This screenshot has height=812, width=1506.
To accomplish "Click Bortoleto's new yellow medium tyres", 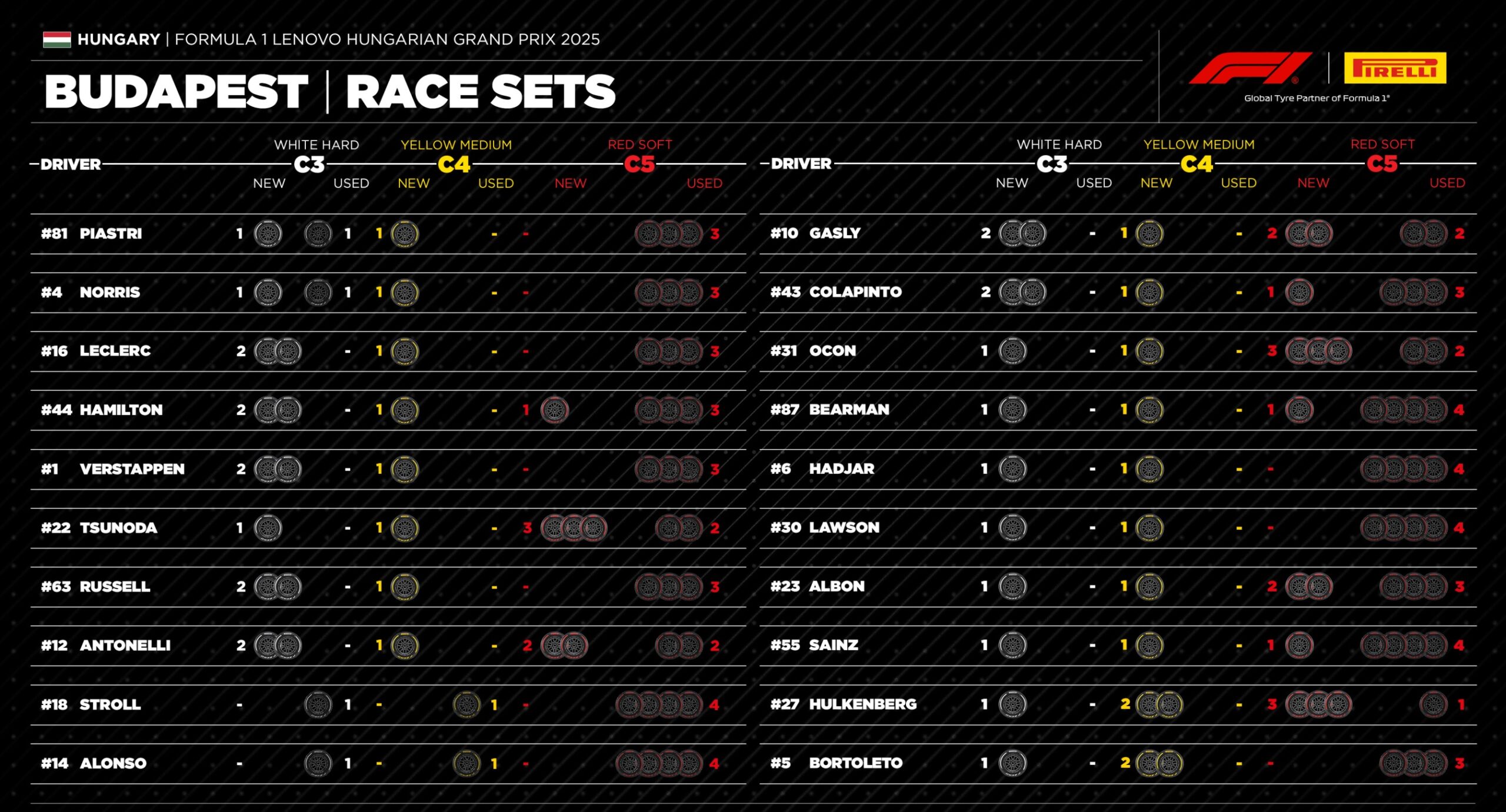I will [x=1159, y=762].
